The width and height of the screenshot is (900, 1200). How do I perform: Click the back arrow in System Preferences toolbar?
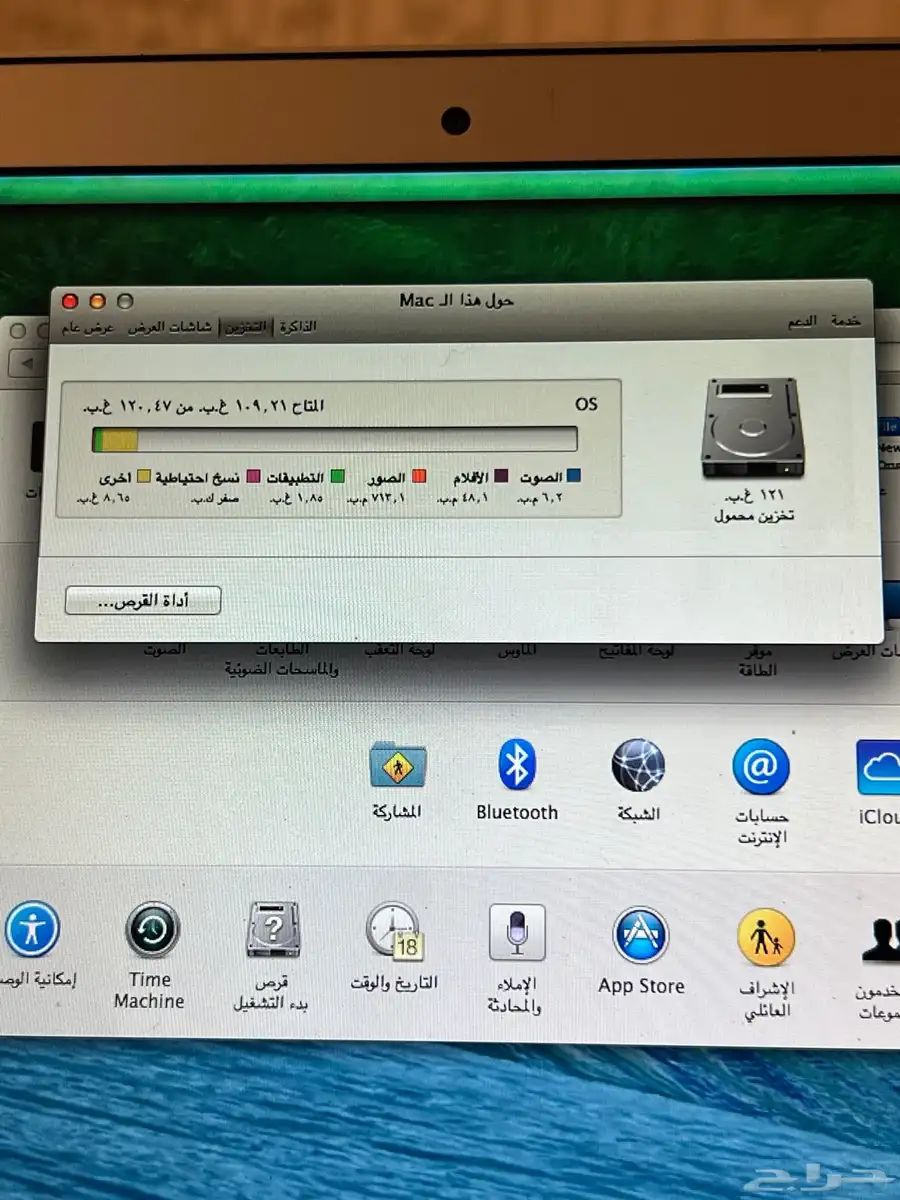(27, 361)
